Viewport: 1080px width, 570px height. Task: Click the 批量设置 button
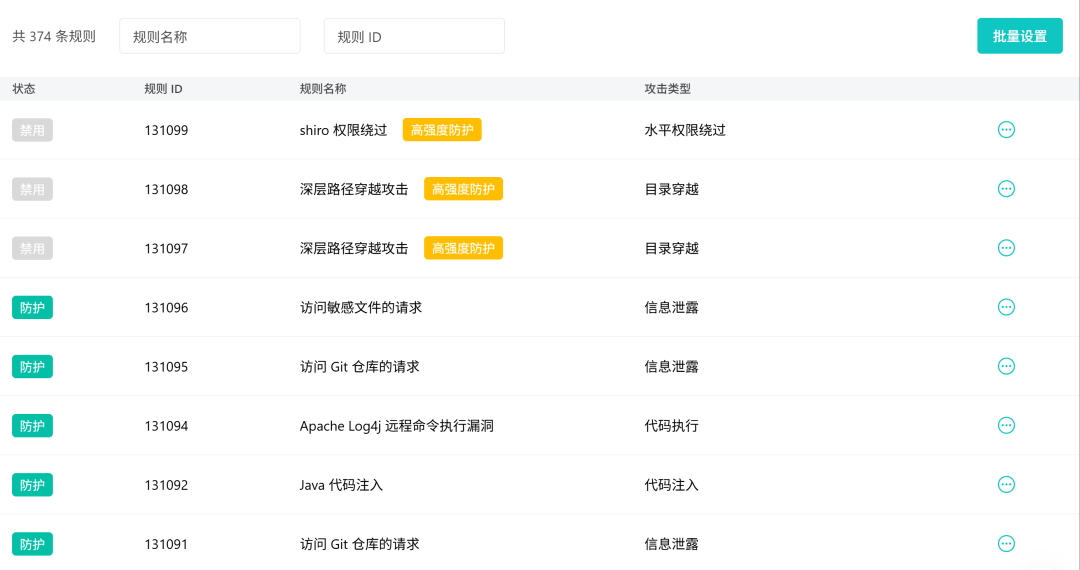coord(1019,36)
